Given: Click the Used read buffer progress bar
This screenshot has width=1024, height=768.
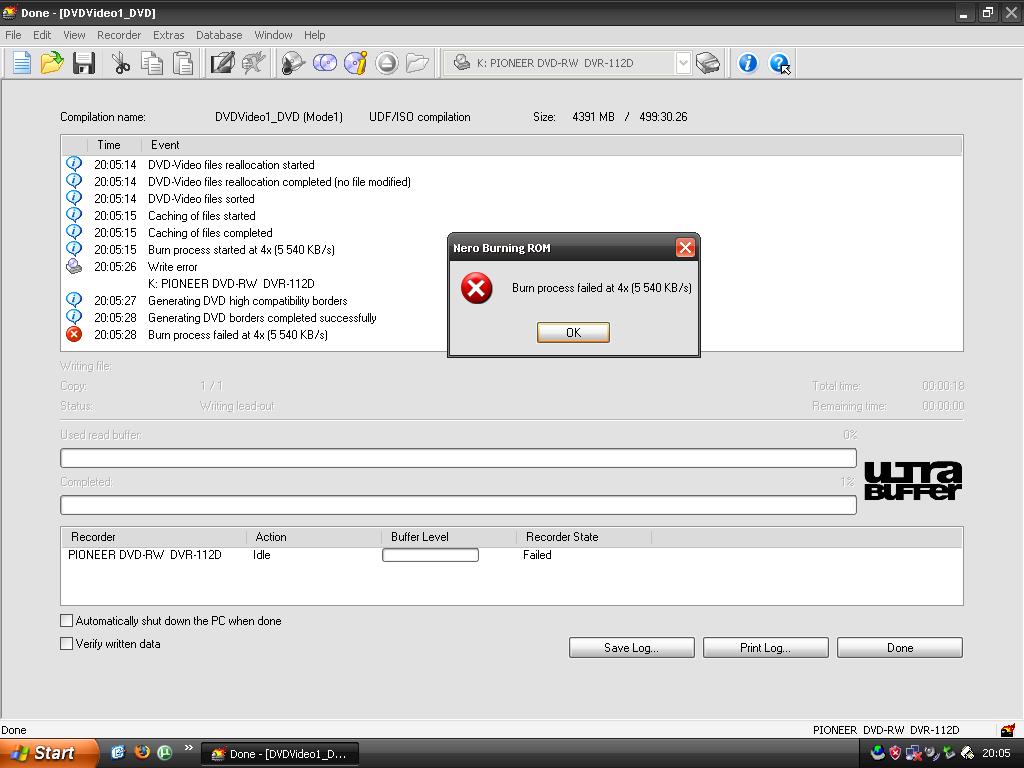Looking at the screenshot, I should point(458,458).
